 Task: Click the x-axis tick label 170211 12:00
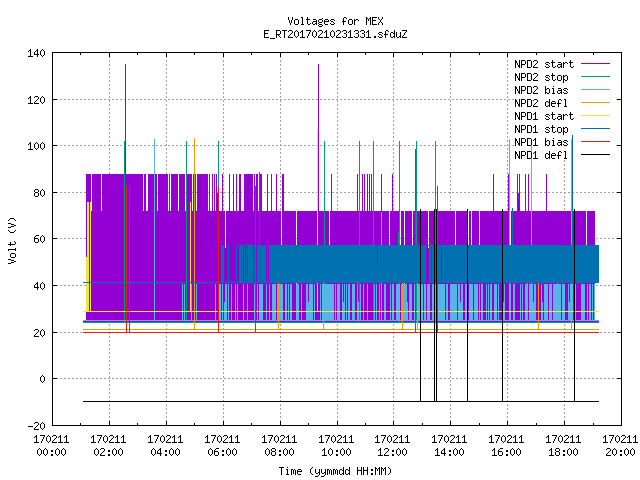point(392,445)
